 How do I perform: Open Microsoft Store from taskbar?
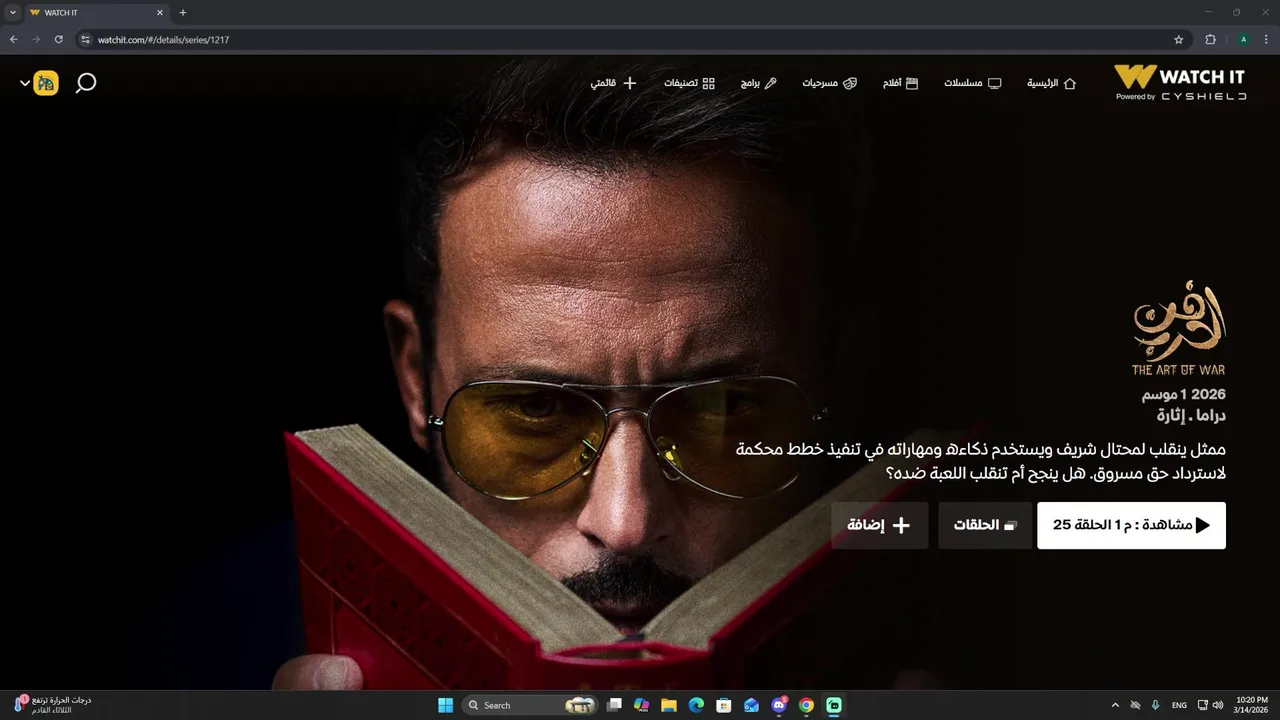coord(724,705)
